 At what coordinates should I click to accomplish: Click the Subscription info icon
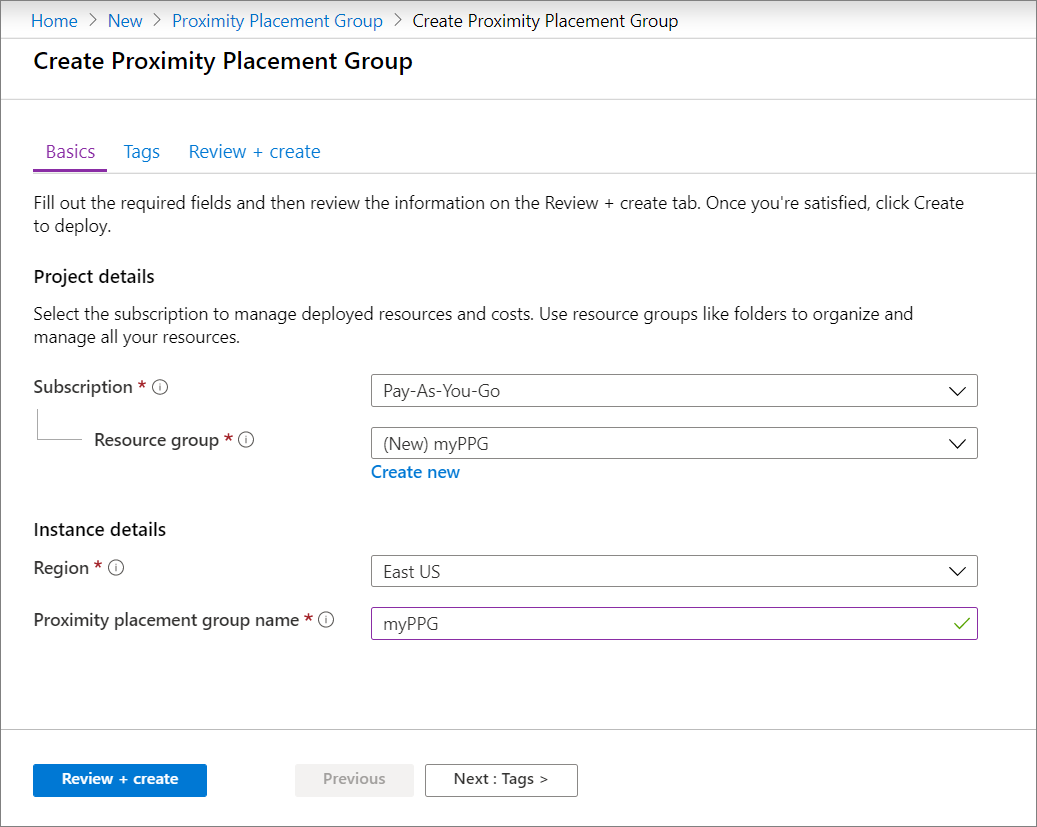pyautogui.click(x=160, y=387)
